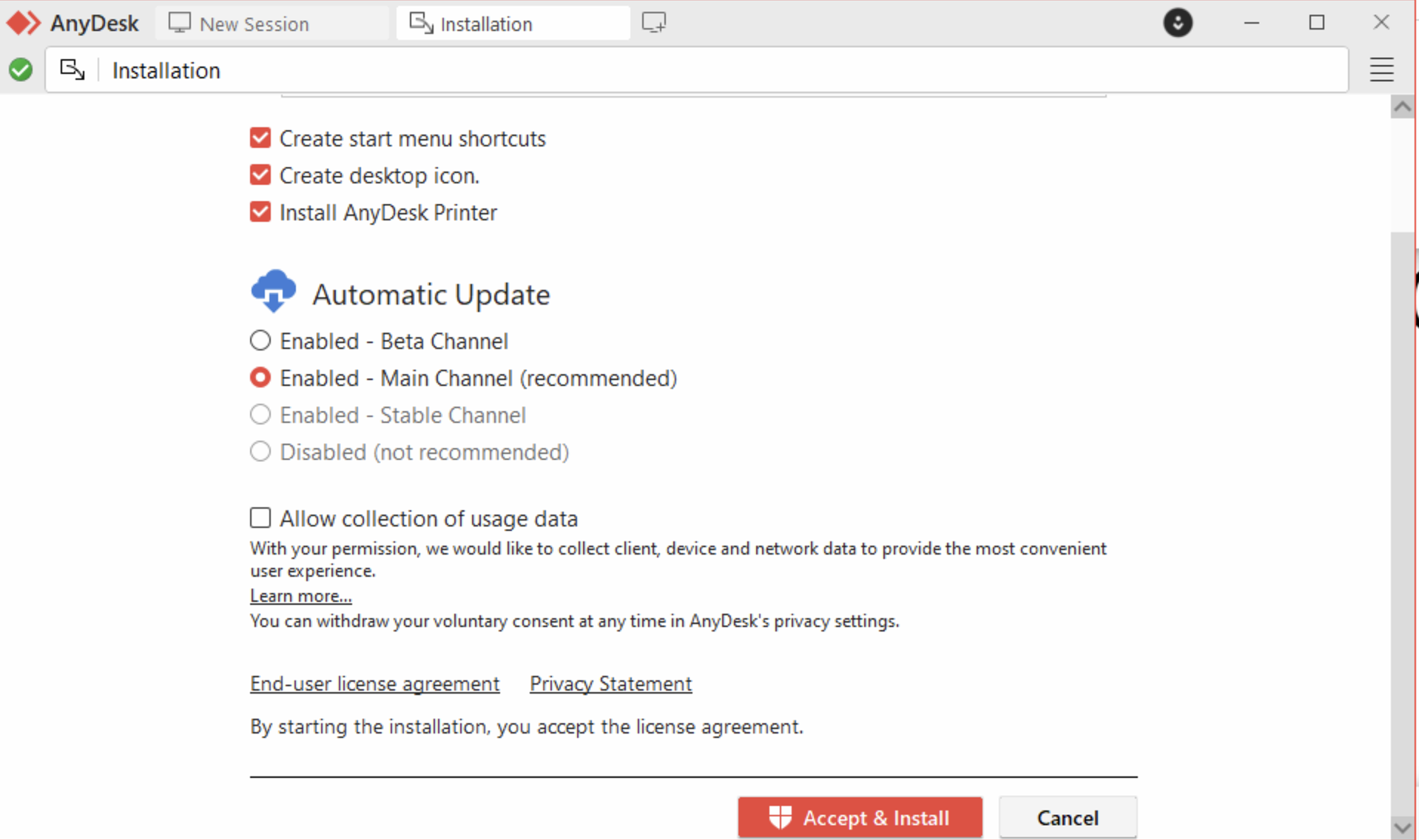The height and width of the screenshot is (840, 1419).
Task: Click the AnyDesk logo icon
Action: click(x=23, y=23)
